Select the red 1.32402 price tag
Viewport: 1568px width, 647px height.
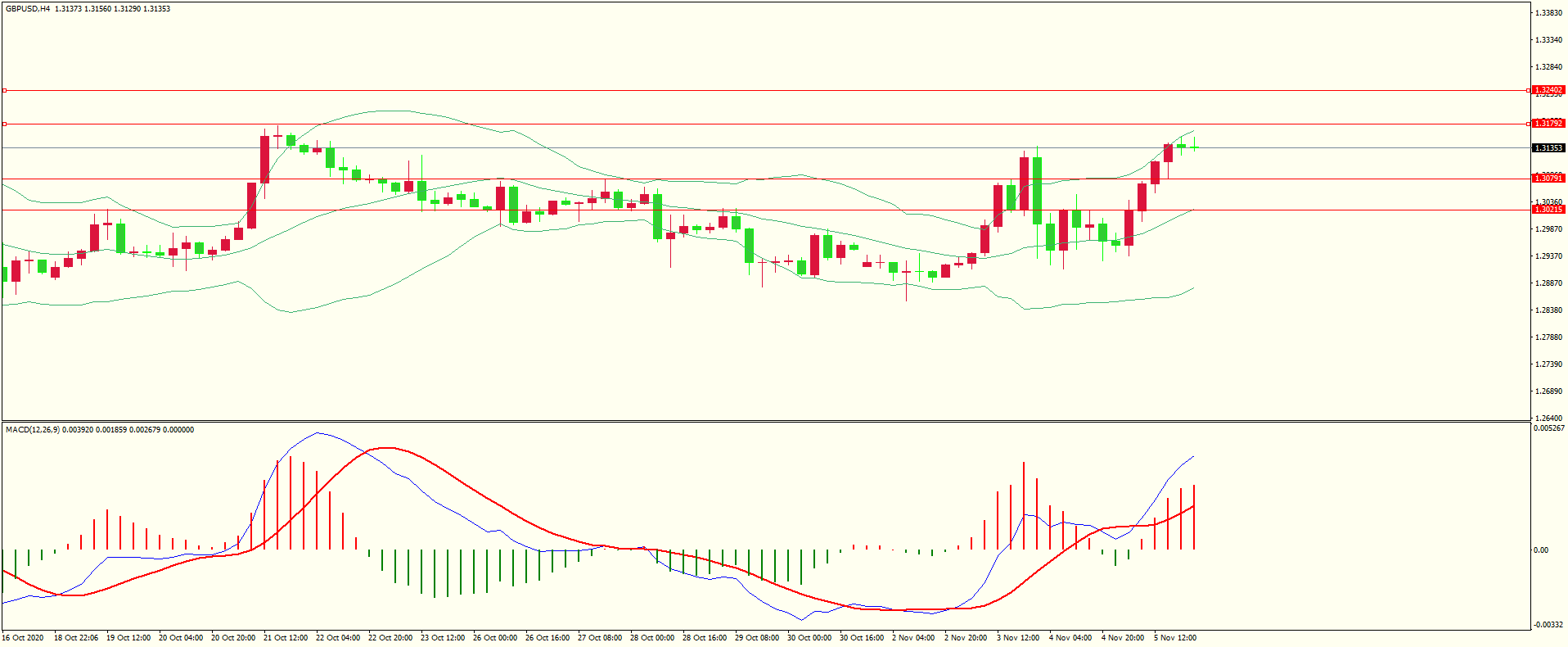tap(1548, 90)
